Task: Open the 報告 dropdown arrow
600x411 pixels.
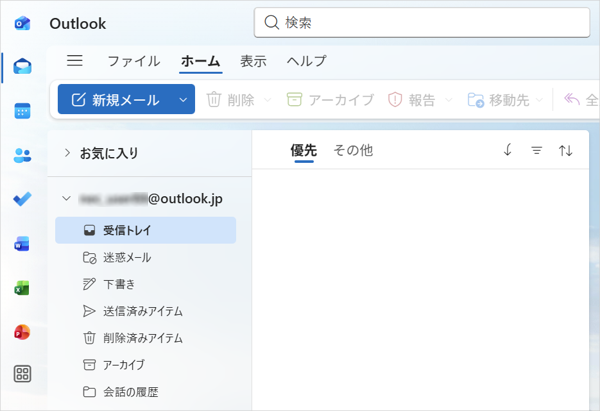Action: pos(448,100)
